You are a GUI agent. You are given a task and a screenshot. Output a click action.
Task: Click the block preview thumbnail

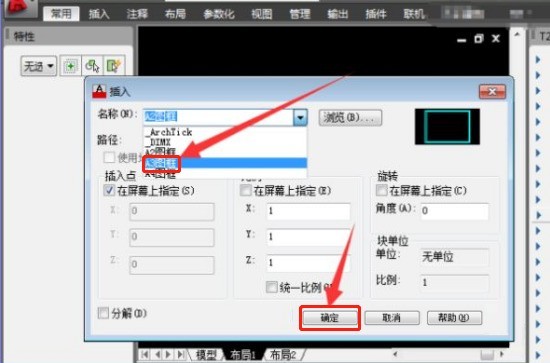[x=447, y=127]
